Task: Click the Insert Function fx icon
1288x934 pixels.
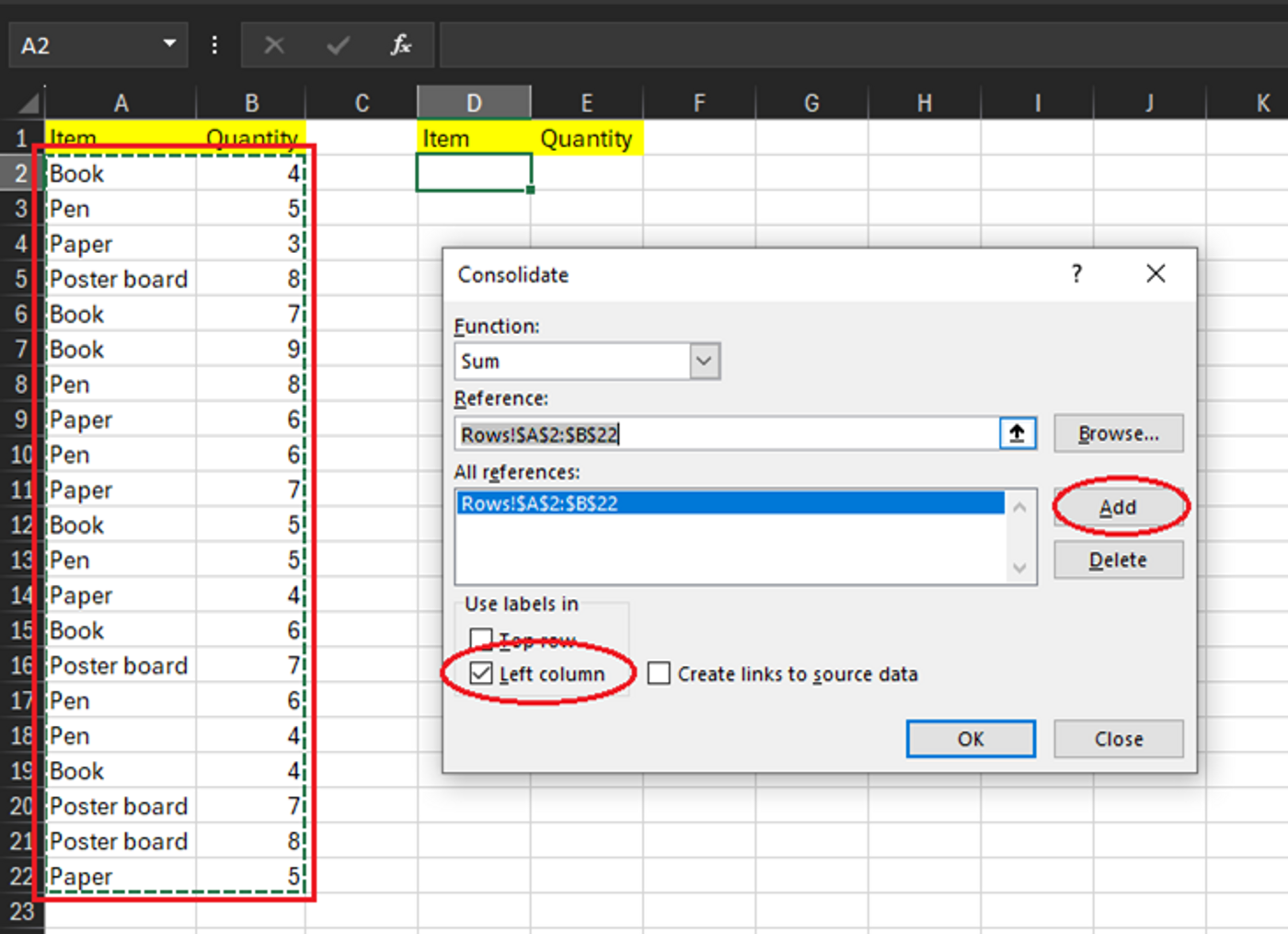Action: [x=399, y=44]
